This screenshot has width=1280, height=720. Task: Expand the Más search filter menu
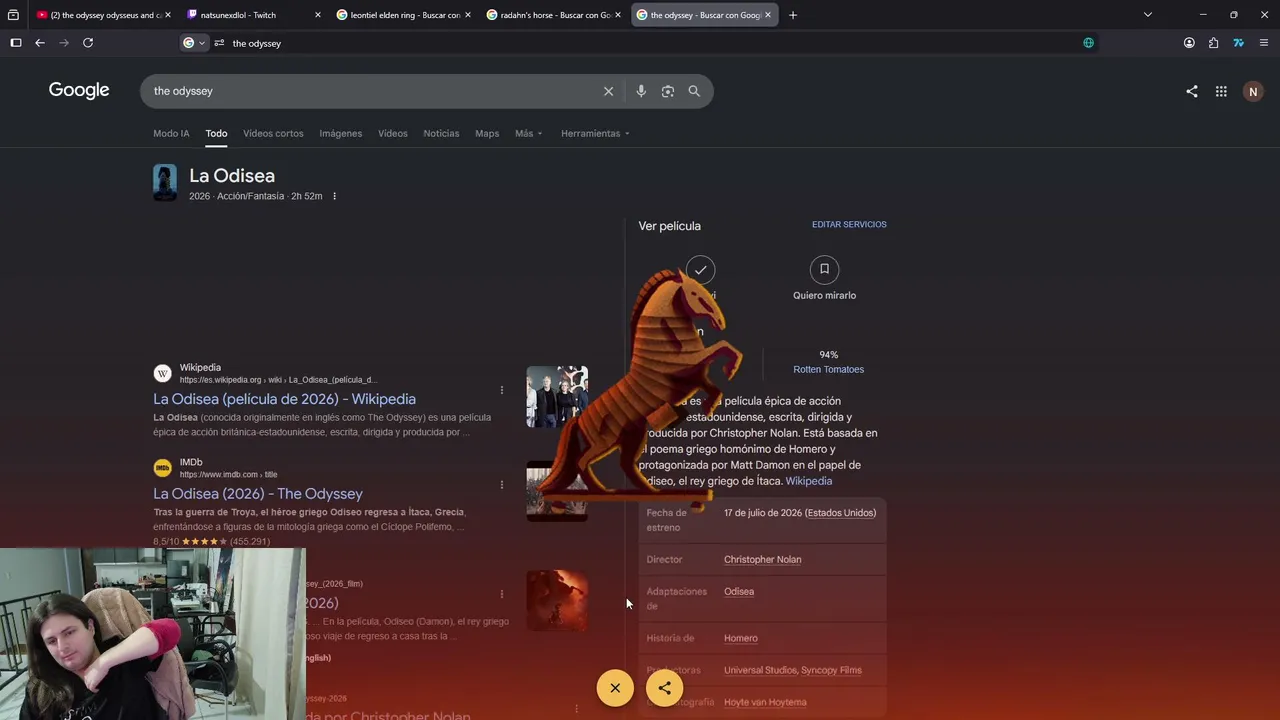click(x=528, y=133)
